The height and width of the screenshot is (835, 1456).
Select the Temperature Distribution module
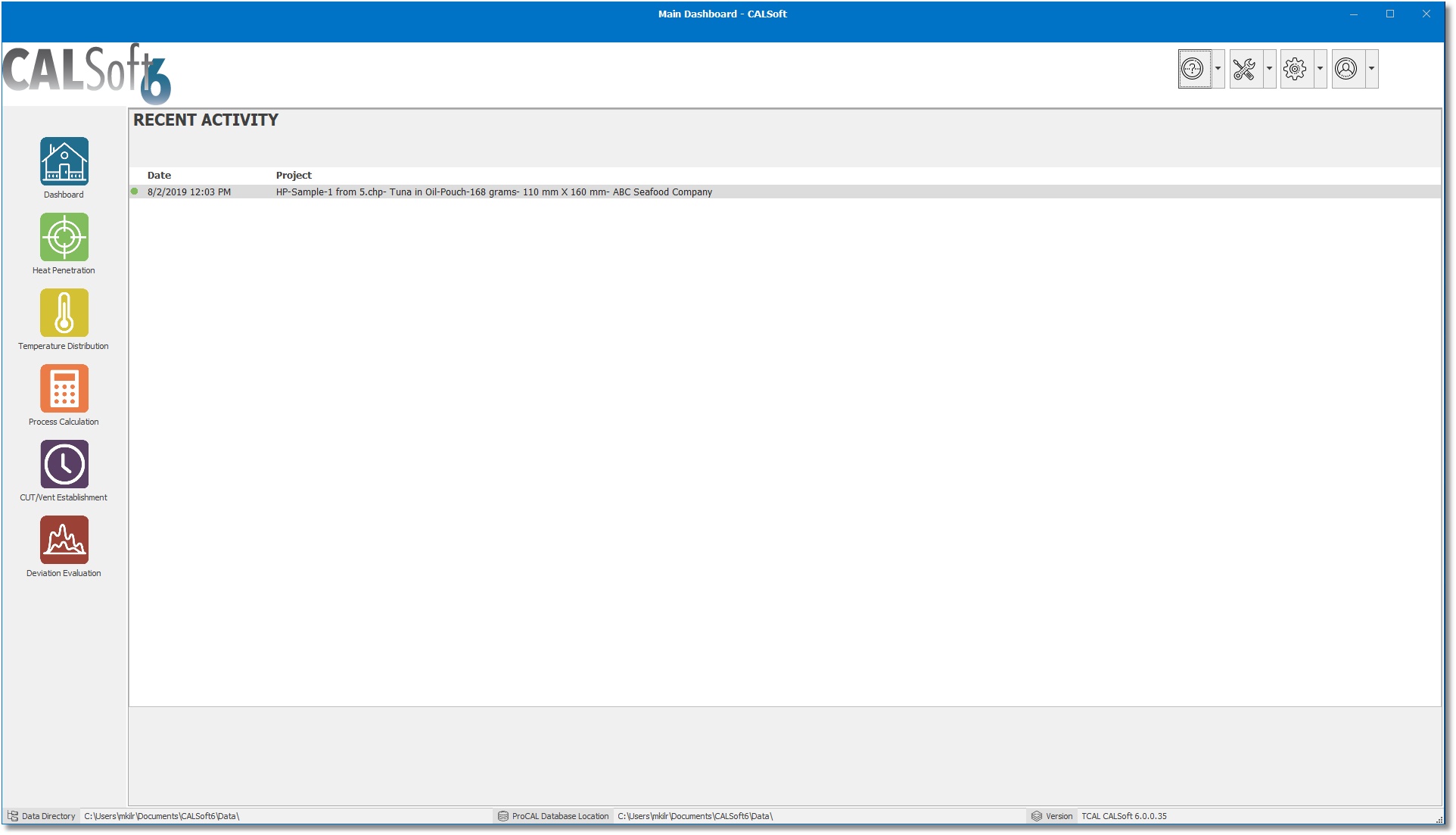pyautogui.click(x=64, y=313)
